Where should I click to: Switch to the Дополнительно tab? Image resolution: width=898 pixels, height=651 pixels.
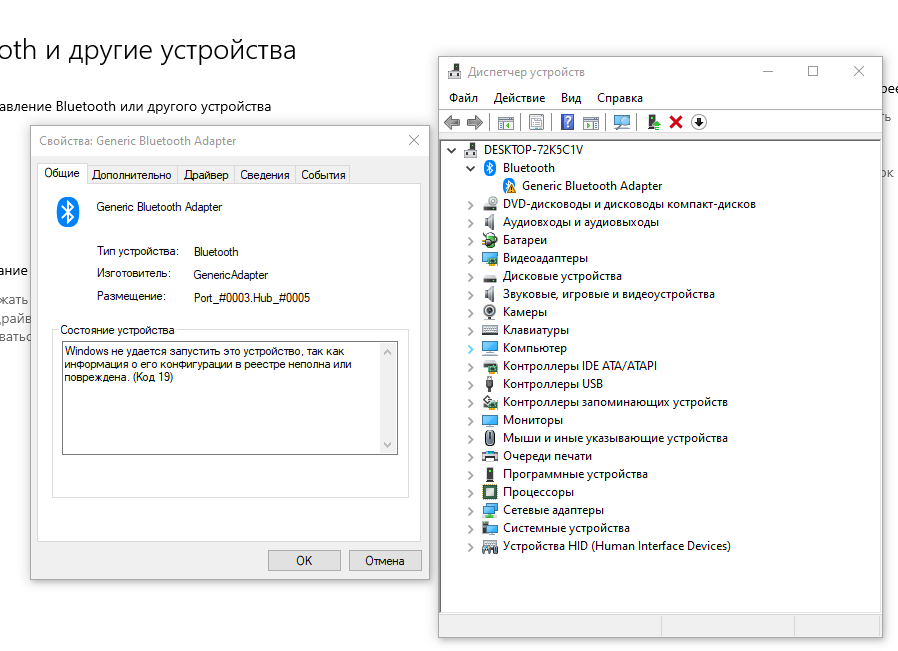(132, 175)
